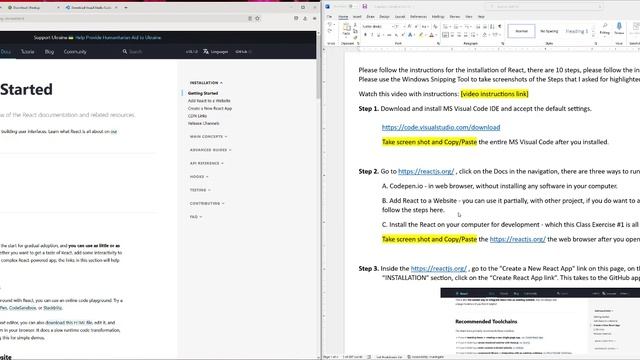The image size is (640, 360).
Task: Click the Shading icon in Paragraph group
Action: point(485,35)
